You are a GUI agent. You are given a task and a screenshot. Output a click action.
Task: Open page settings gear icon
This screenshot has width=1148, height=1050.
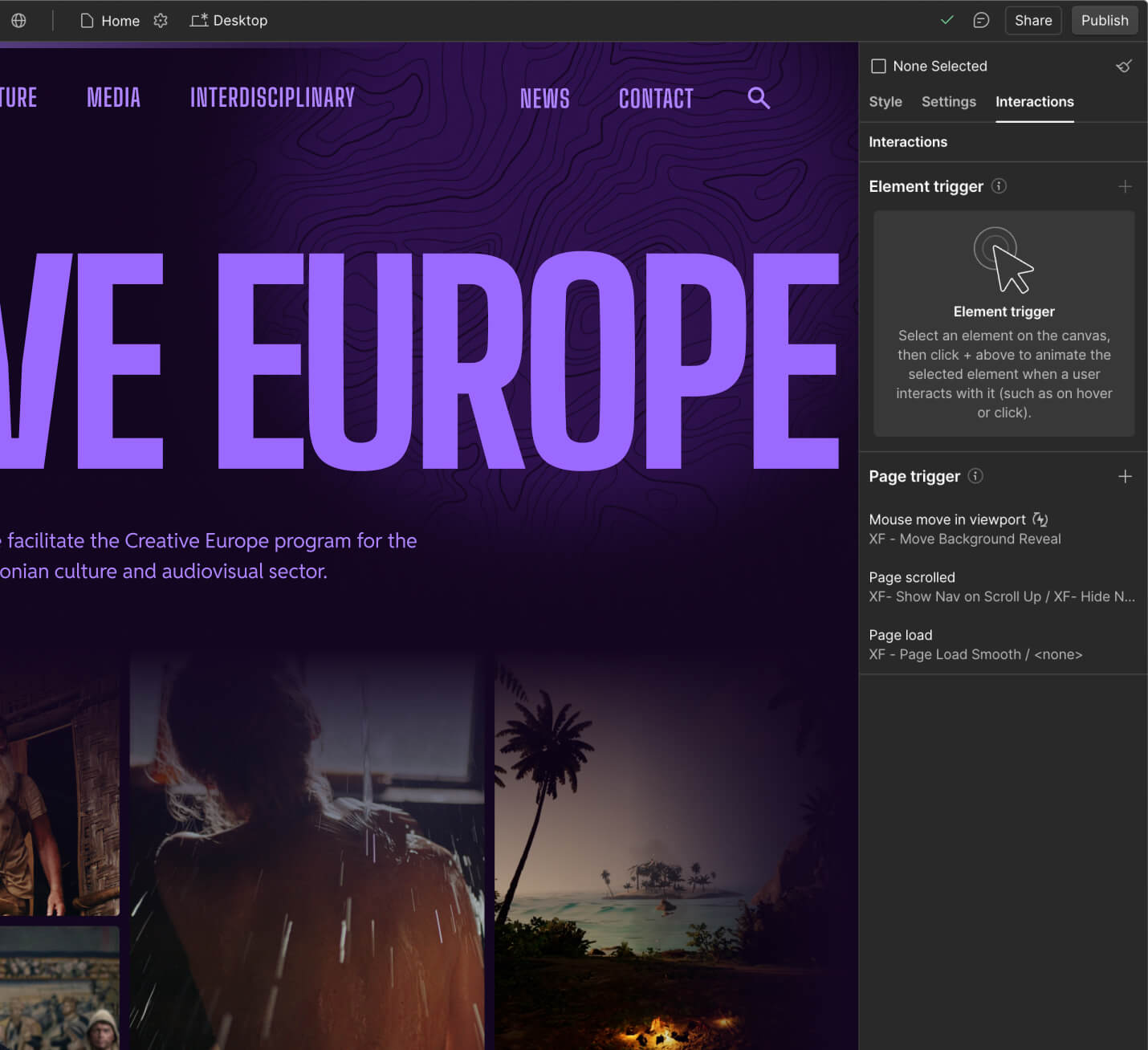[x=161, y=20]
